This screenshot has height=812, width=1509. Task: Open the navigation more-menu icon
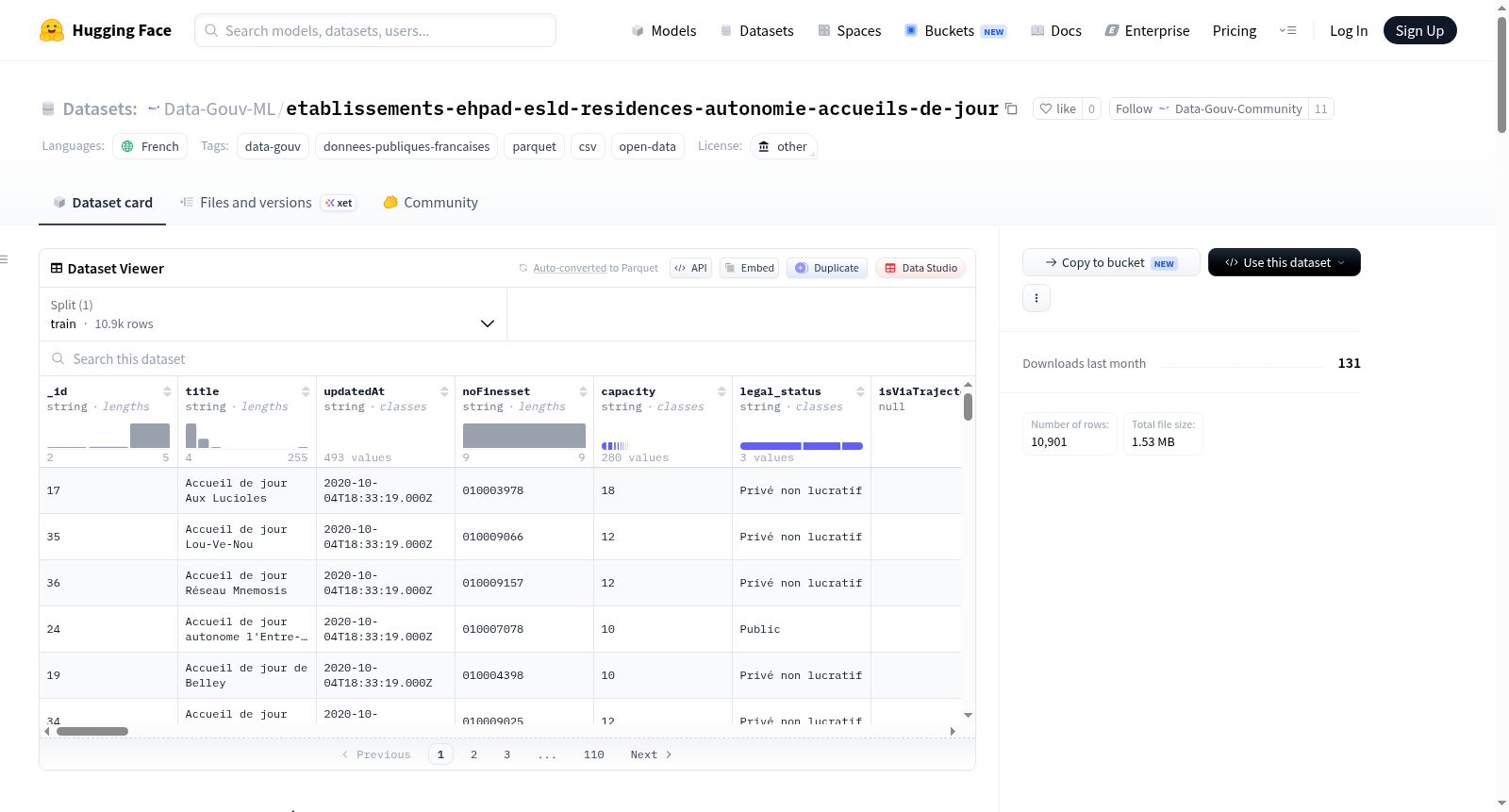[x=1287, y=30]
